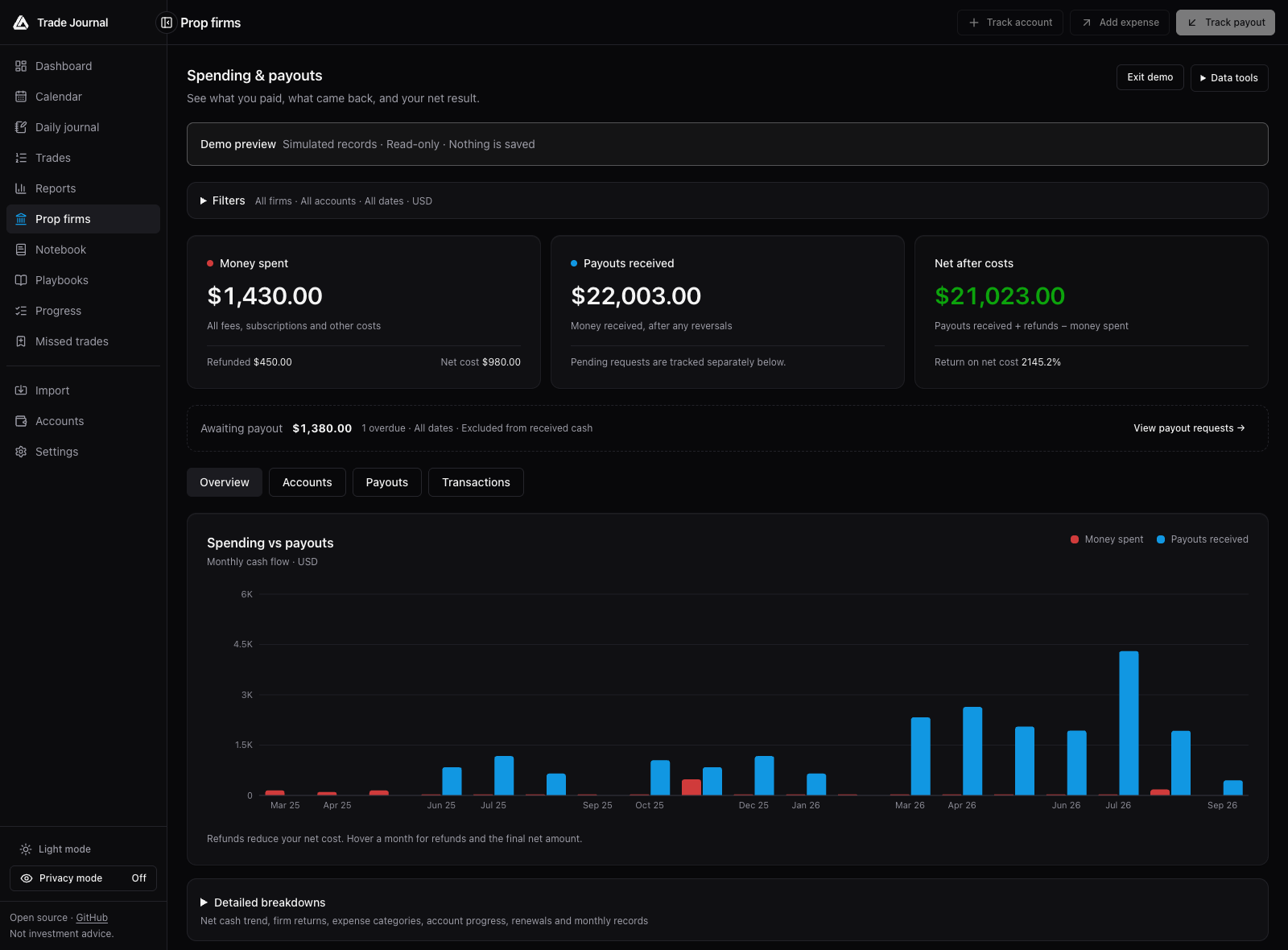Screen dimensions: 1288x950
Task: Follow the View payout requests link
Action: pyautogui.click(x=1189, y=428)
